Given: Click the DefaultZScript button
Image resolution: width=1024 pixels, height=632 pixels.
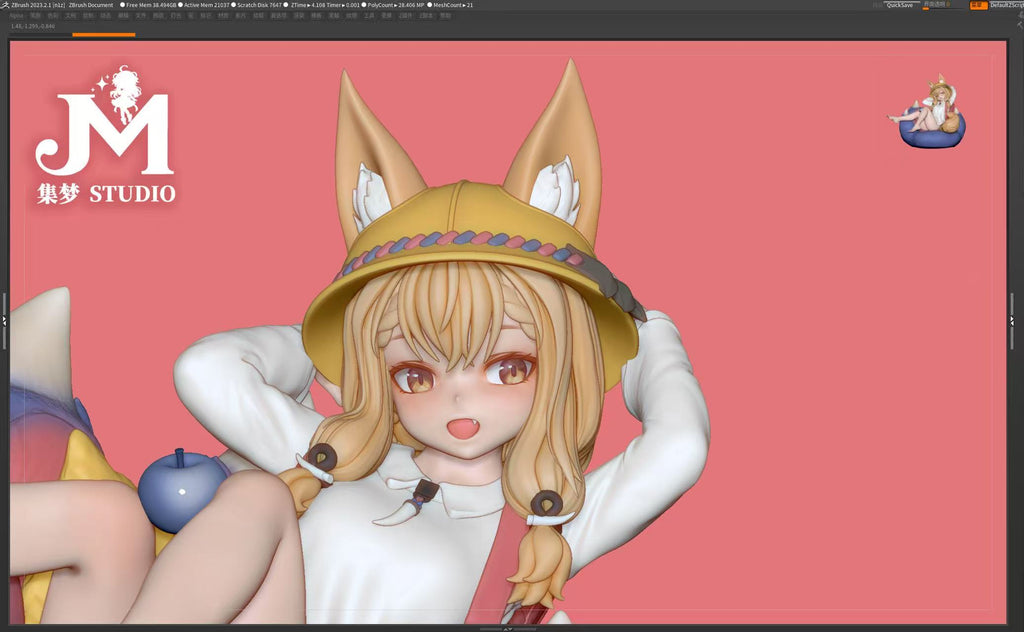Looking at the screenshot, I should click(x=1007, y=5).
